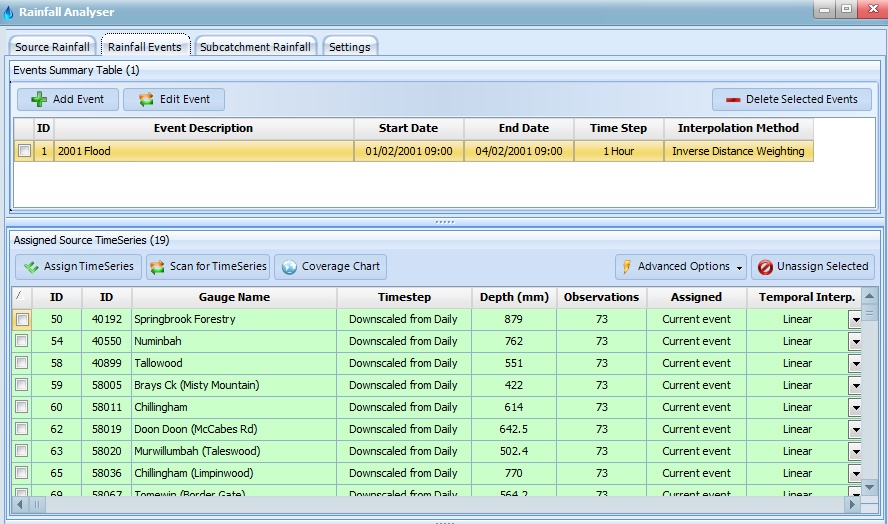
Task: Click the Unassign Selected prohibited icon
Action: click(765, 267)
